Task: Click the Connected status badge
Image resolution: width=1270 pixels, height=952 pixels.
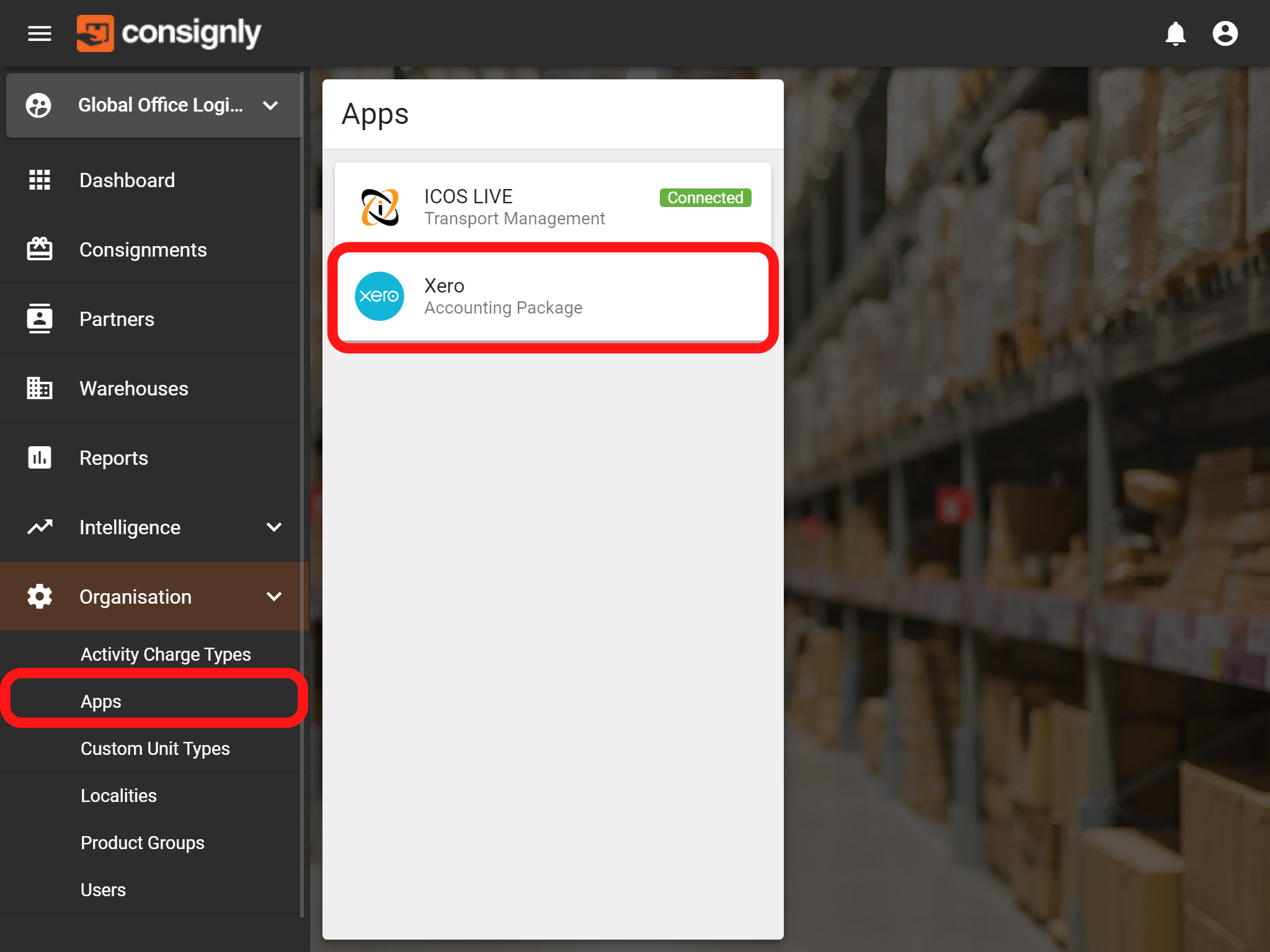Action: coord(705,198)
